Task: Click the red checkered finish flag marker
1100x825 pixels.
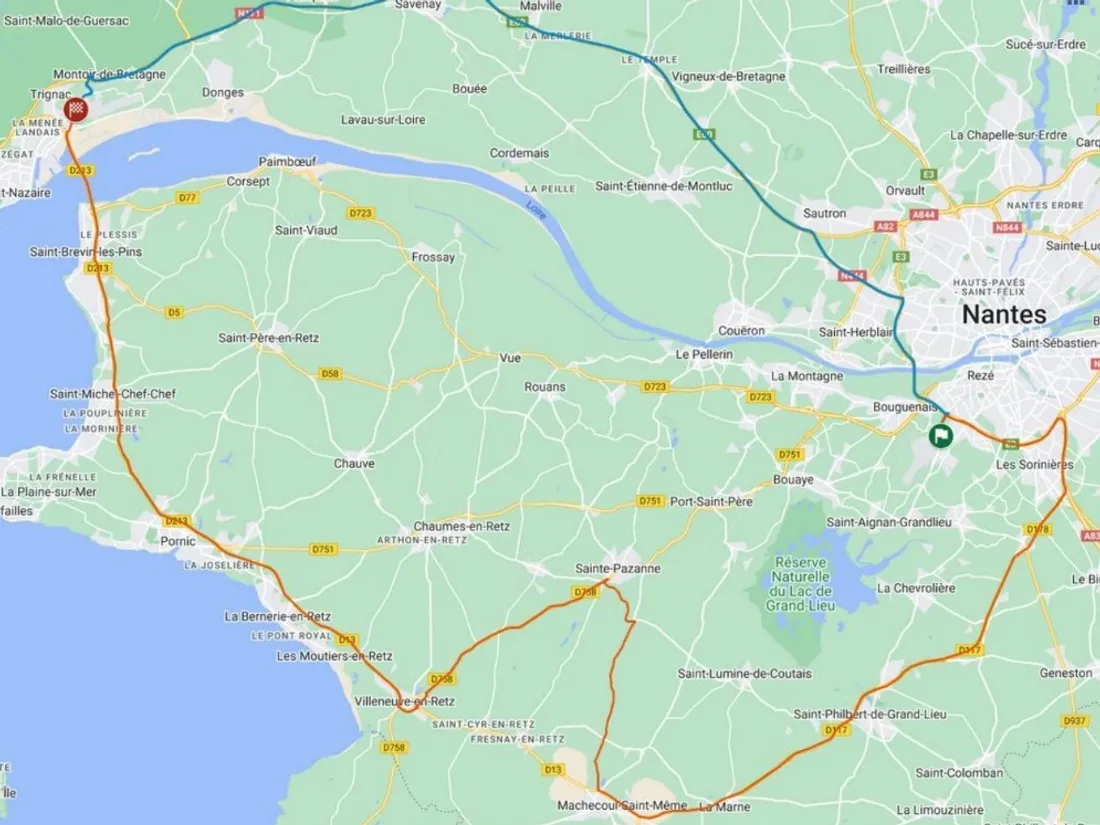Action: [76, 109]
